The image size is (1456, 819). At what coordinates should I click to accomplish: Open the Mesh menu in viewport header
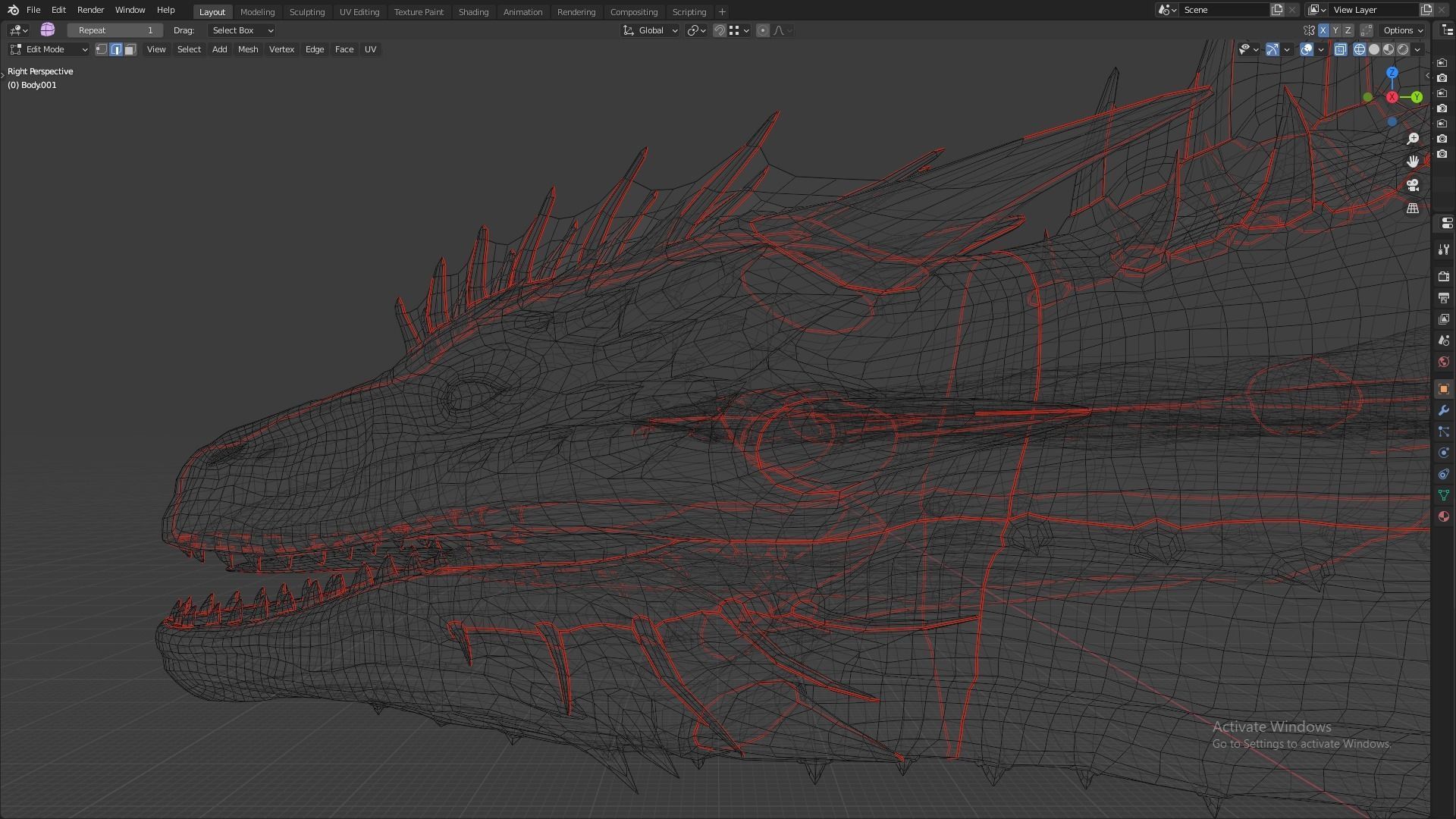pos(248,49)
